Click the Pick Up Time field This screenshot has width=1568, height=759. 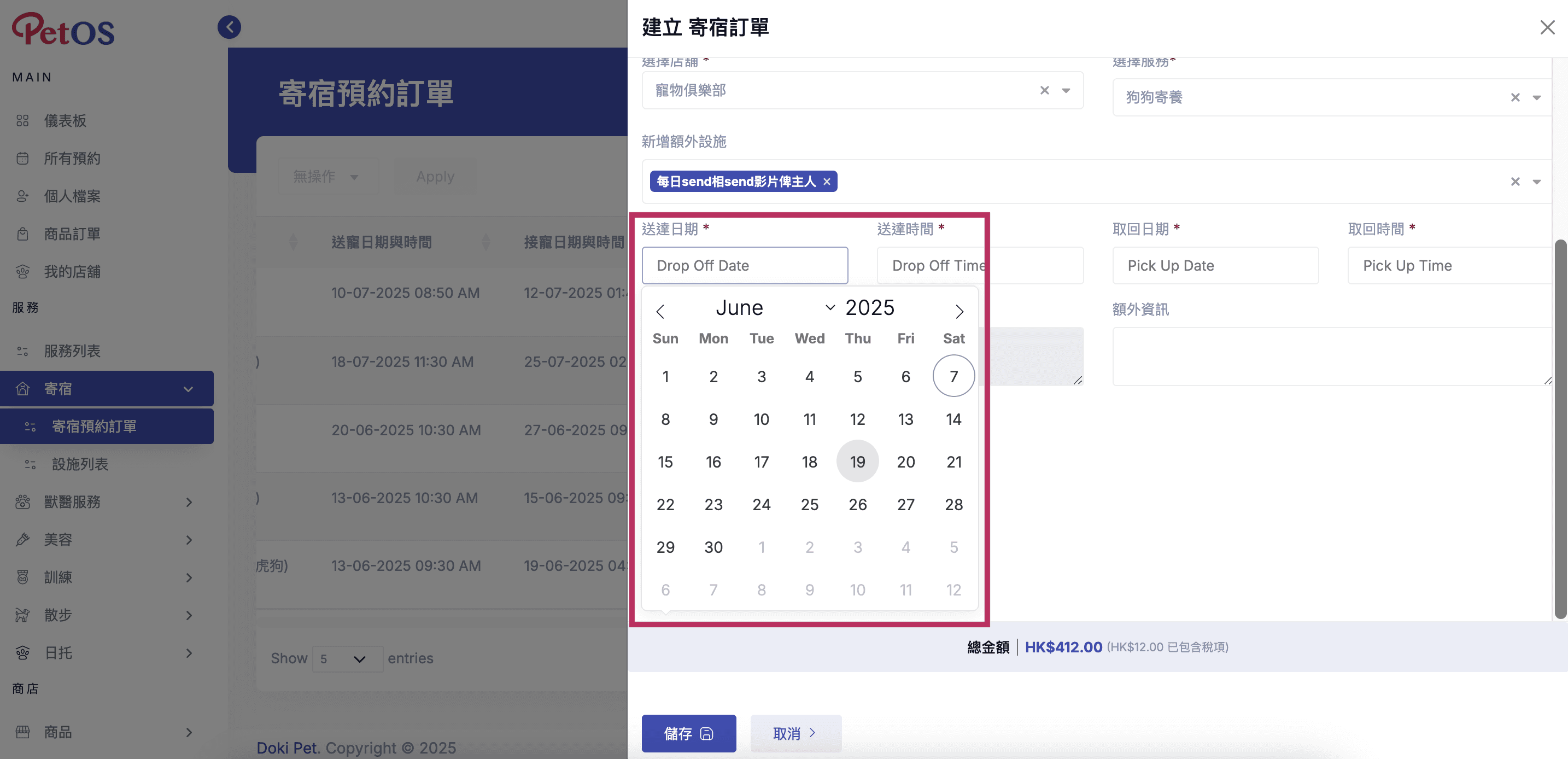pyautogui.click(x=1449, y=265)
